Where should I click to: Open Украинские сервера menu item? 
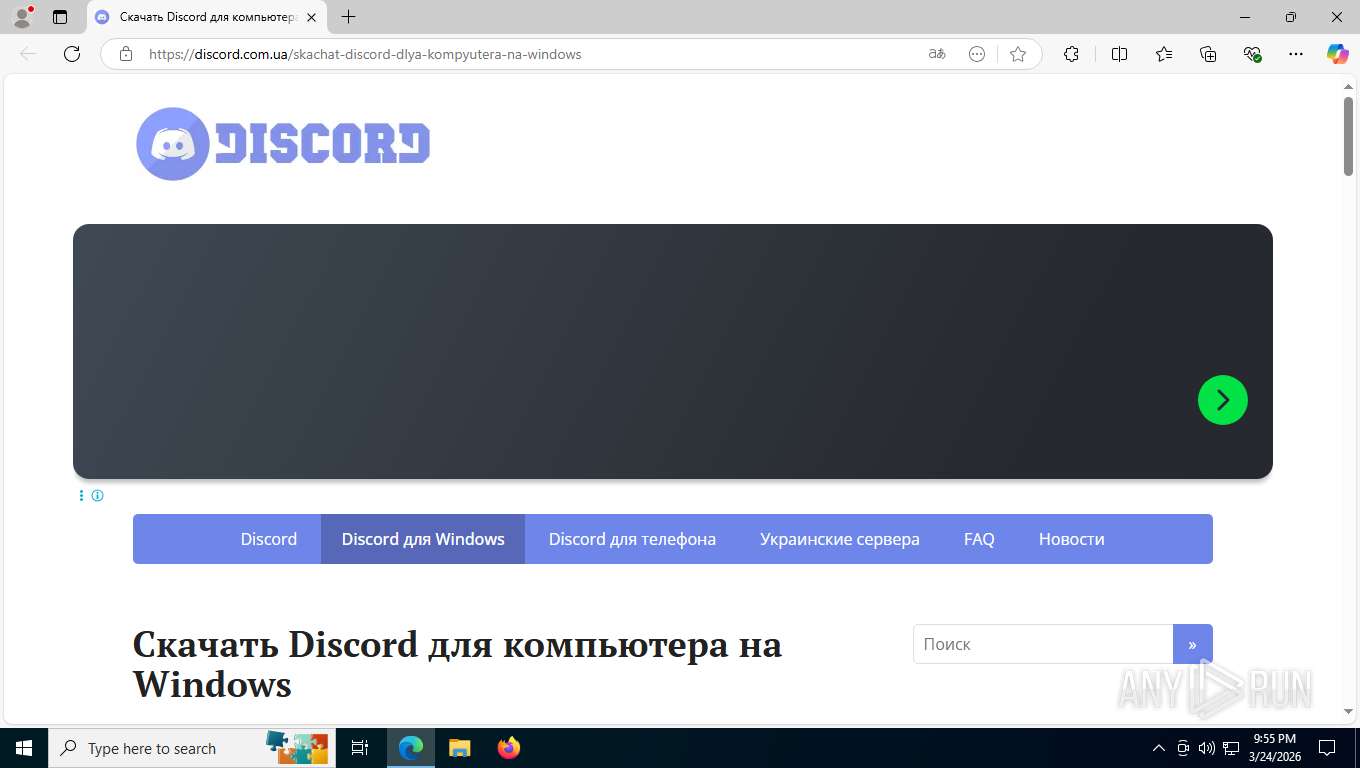pyautogui.click(x=840, y=539)
